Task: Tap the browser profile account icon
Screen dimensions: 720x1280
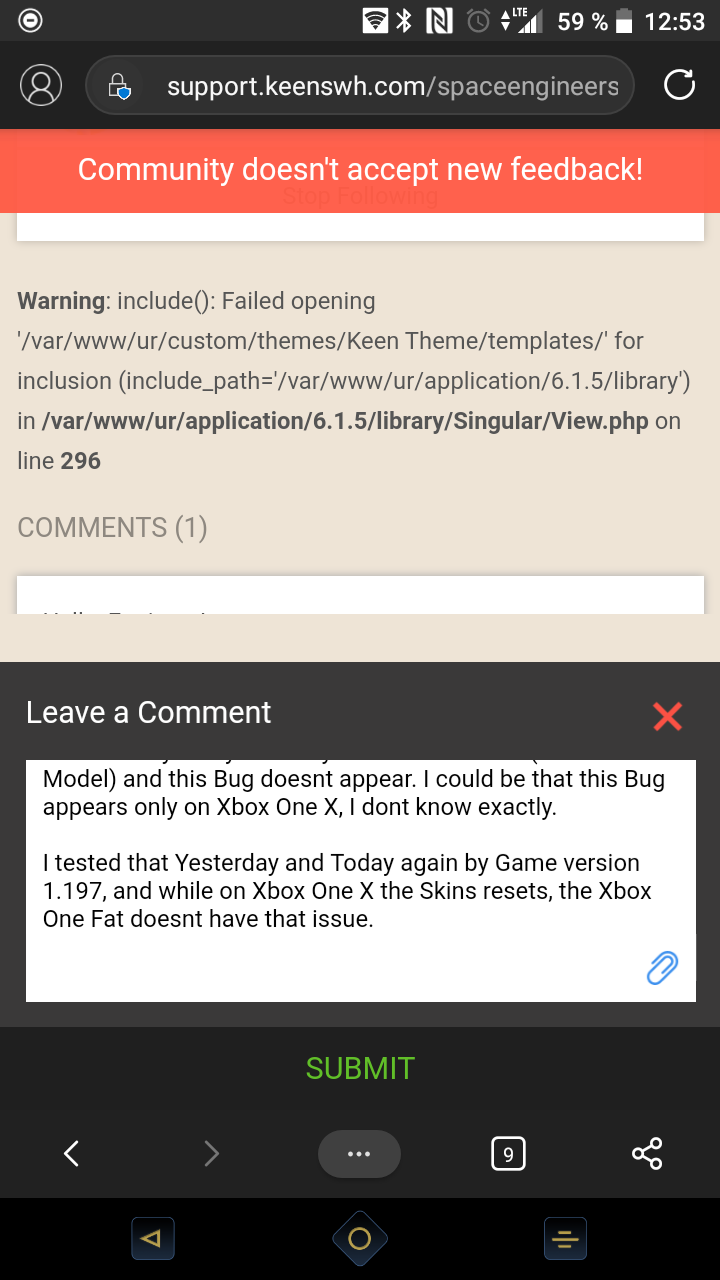Action: [41, 85]
